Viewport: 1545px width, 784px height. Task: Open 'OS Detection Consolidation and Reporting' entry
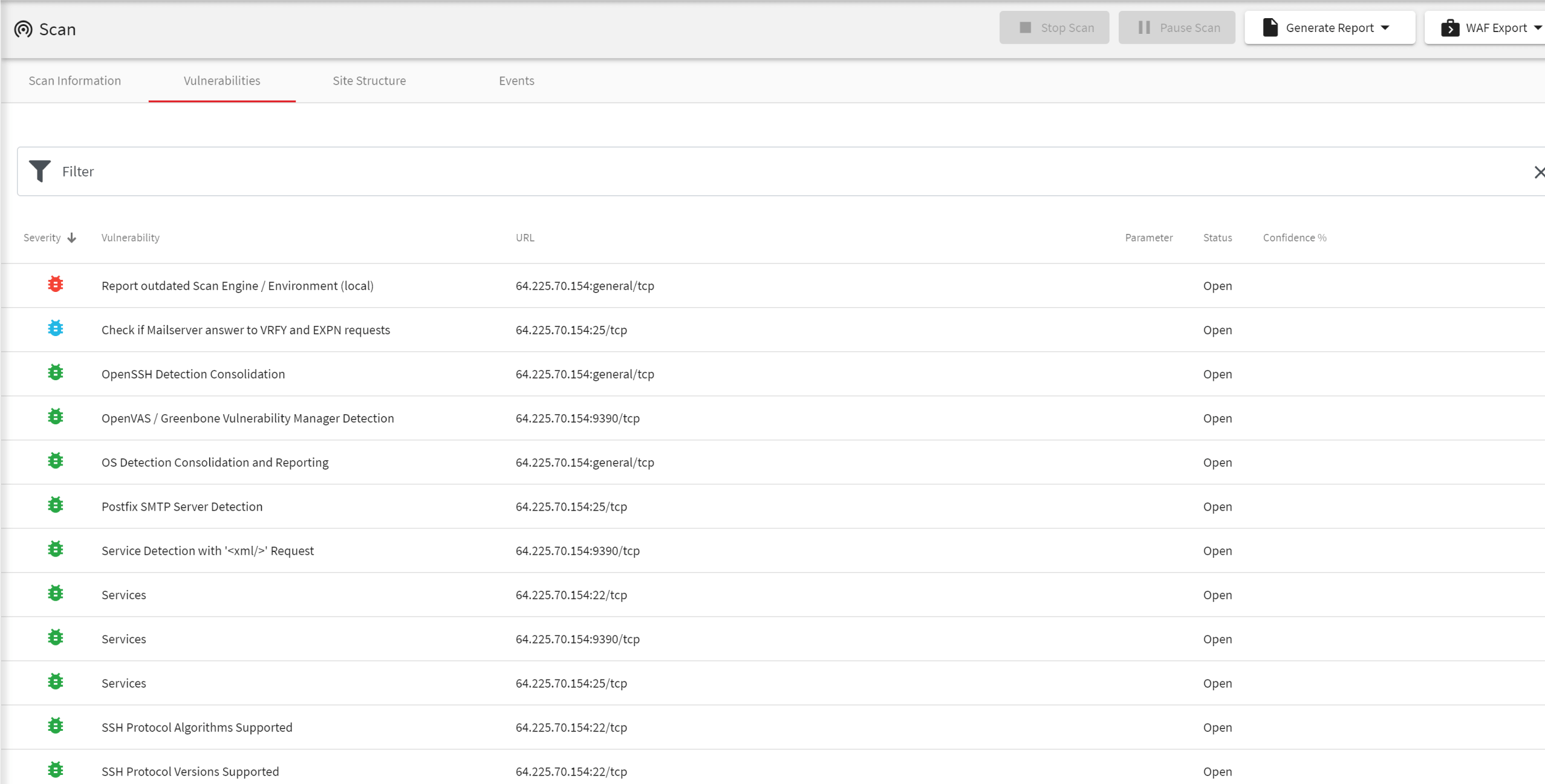(215, 462)
